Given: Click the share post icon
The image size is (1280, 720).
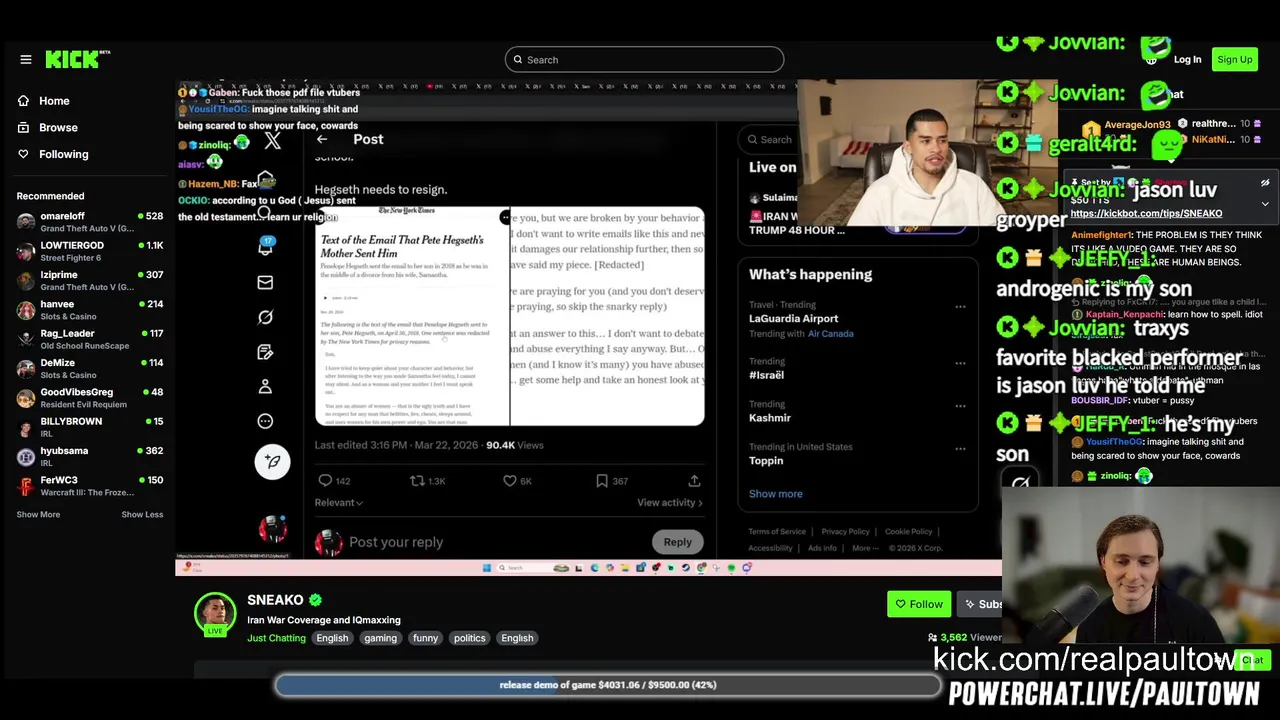Looking at the screenshot, I should 694,481.
